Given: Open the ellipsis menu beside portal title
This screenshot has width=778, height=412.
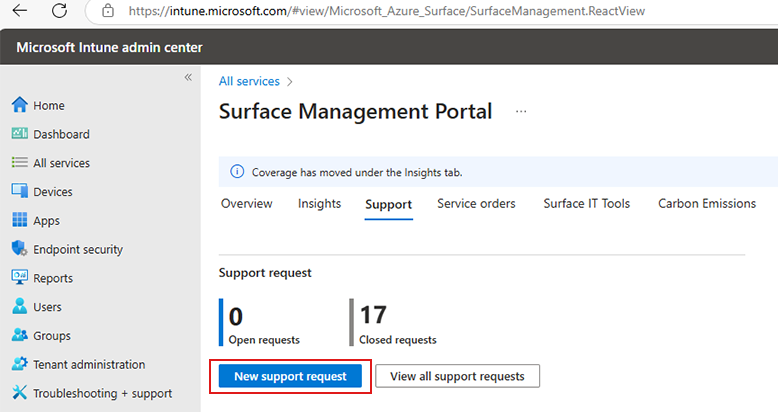Looking at the screenshot, I should pos(521,112).
